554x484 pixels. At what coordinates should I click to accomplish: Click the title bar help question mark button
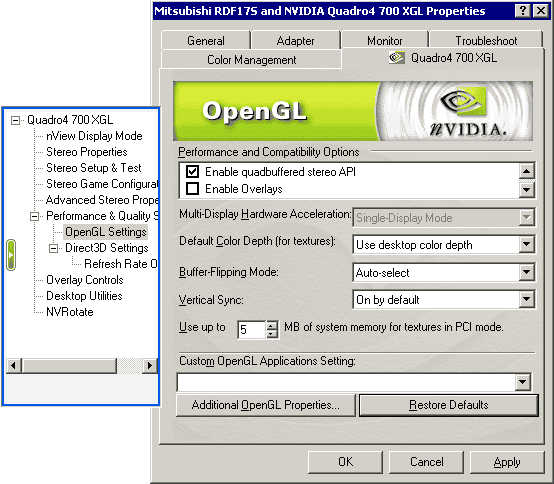523,11
